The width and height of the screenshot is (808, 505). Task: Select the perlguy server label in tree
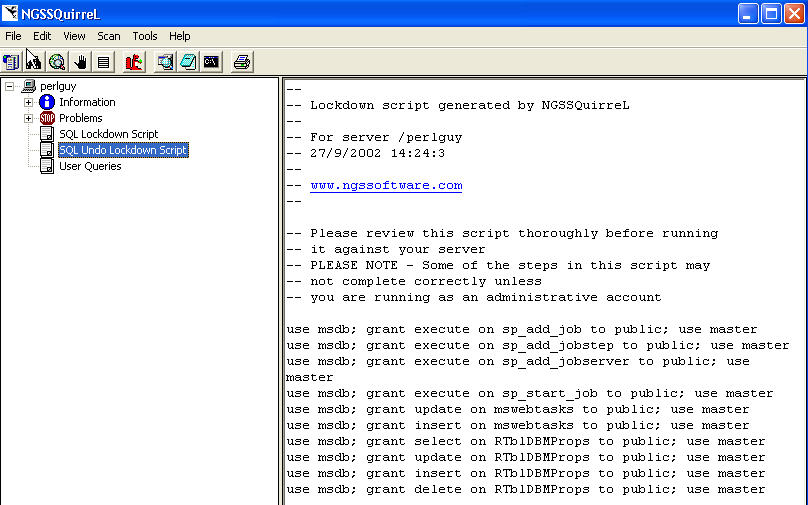58,86
